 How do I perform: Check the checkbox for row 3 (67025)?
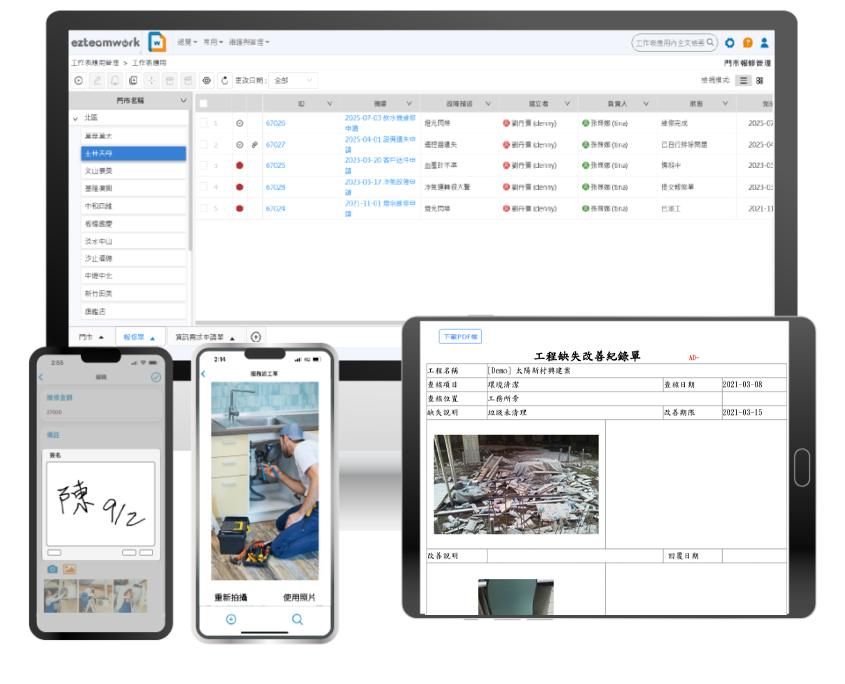pyautogui.click(x=204, y=165)
